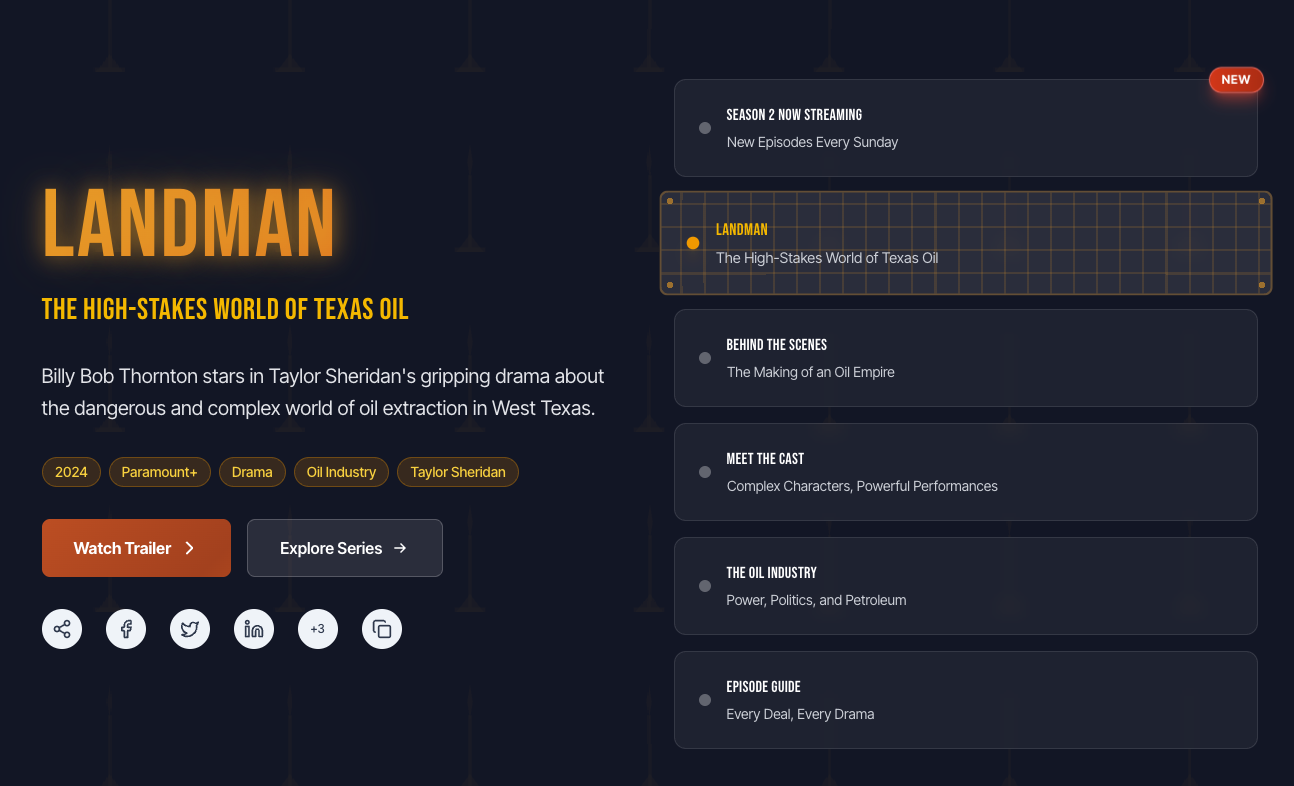Open the +3 more sharing options

point(318,629)
